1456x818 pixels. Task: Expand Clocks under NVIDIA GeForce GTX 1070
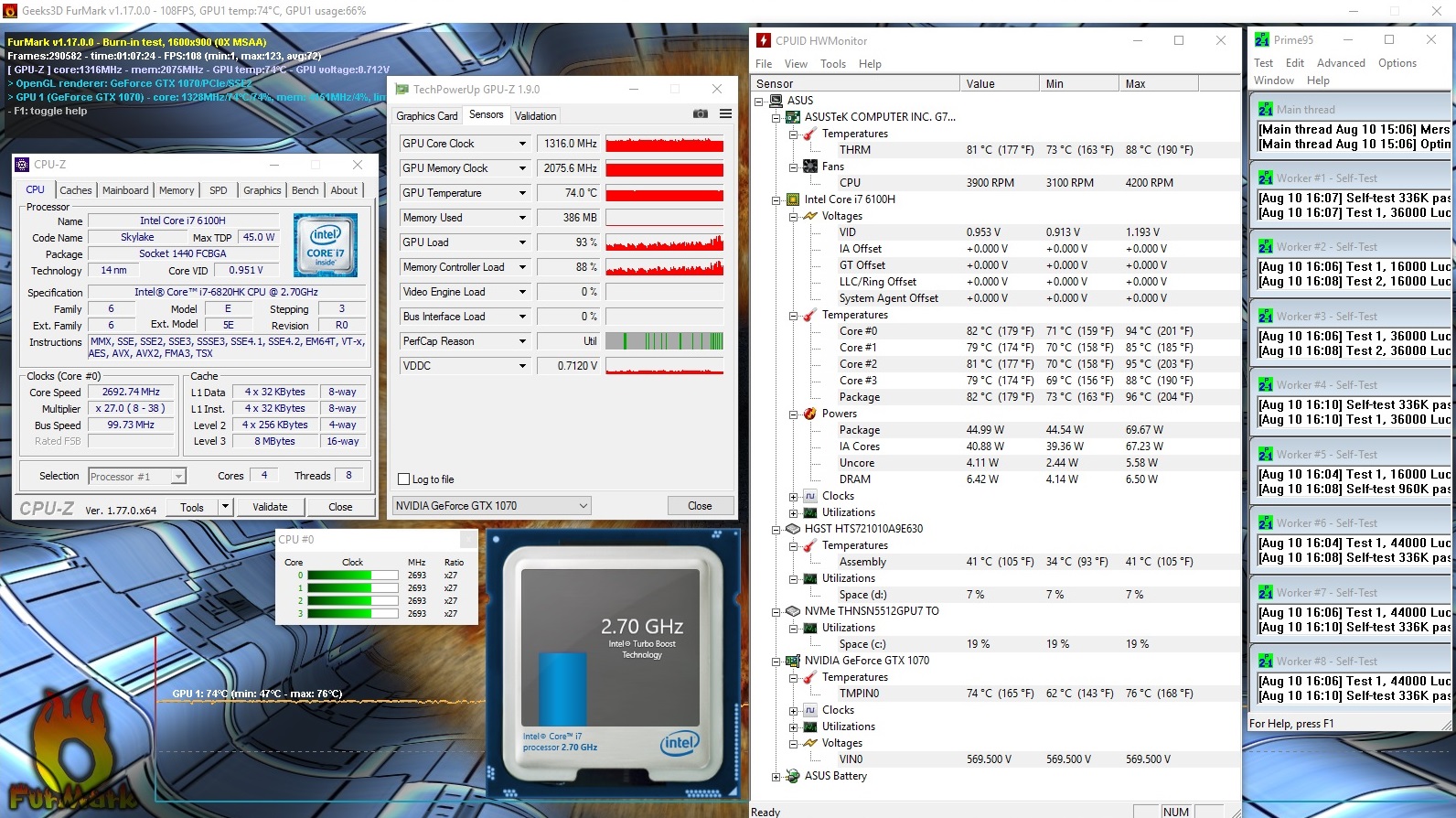point(793,711)
